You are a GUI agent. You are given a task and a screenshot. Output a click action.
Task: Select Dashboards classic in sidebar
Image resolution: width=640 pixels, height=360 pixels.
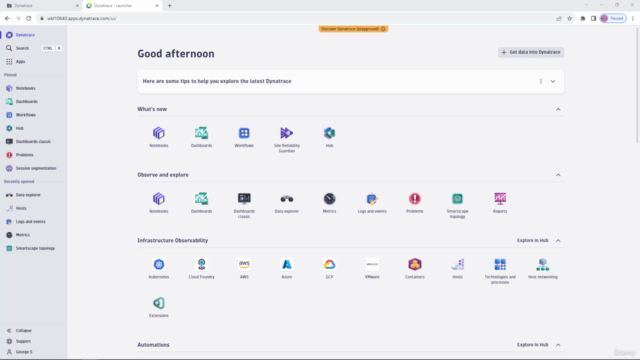pyautogui.click(x=33, y=142)
